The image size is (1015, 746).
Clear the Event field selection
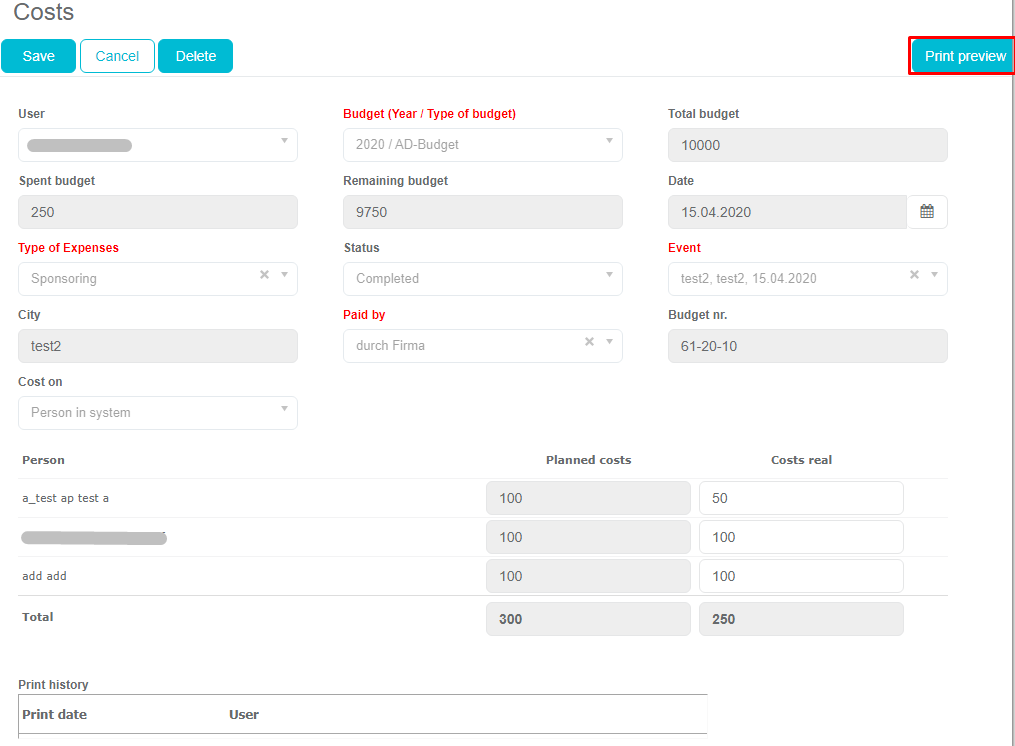coord(914,275)
